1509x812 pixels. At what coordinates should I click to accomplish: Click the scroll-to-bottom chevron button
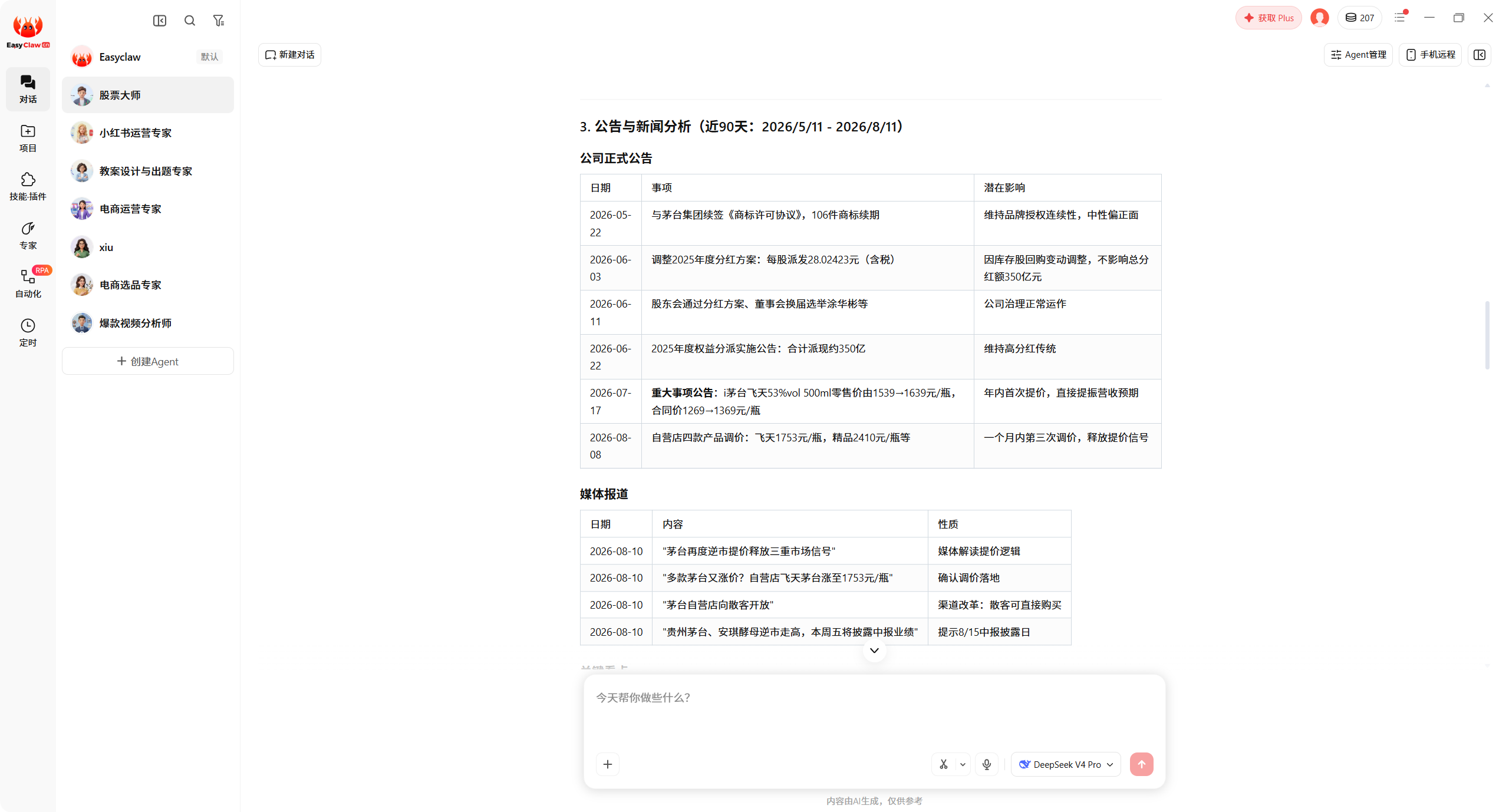(x=874, y=651)
